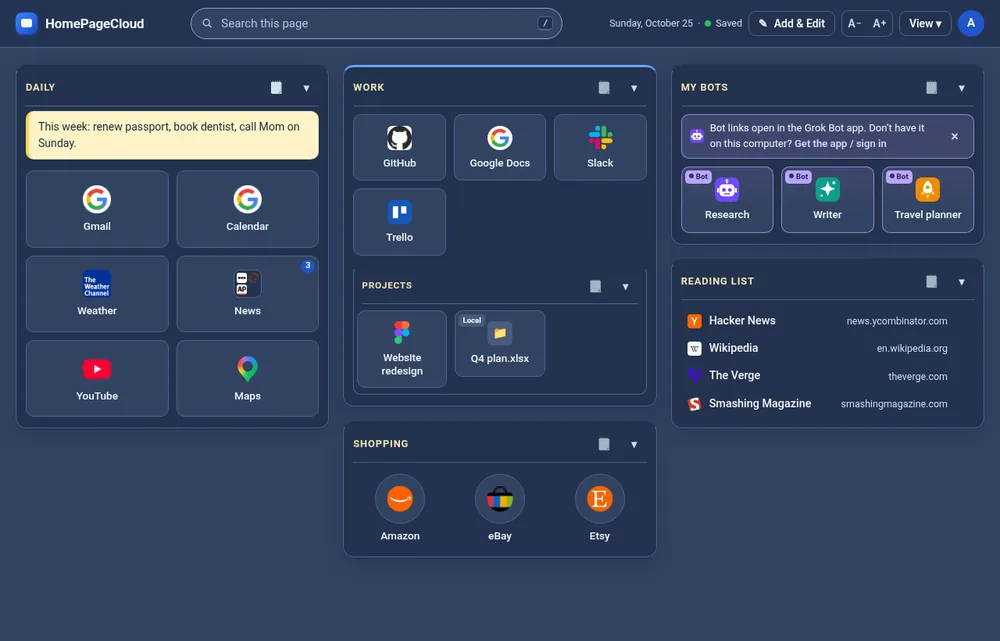Click the News badge showing 3
This screenshot has width=1000, height=641.
point(307,265)
